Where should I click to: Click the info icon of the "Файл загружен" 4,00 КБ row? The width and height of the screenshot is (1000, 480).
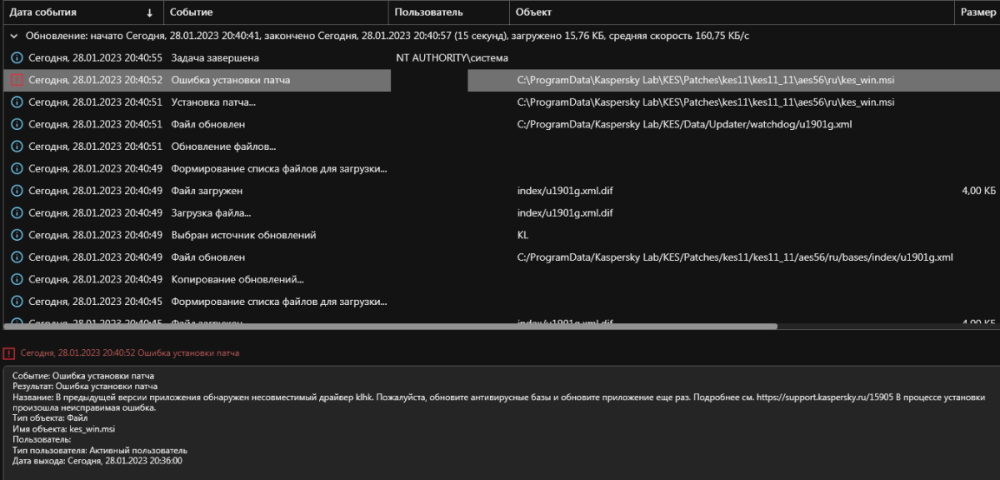(x=17, y=191)
